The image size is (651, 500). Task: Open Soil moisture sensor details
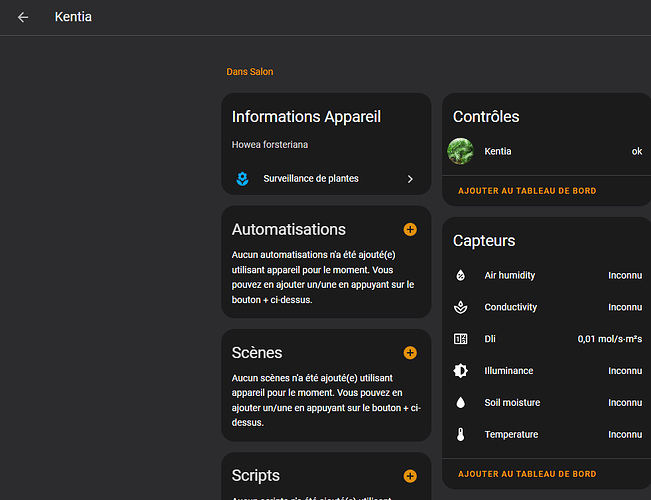pos(546,402)
